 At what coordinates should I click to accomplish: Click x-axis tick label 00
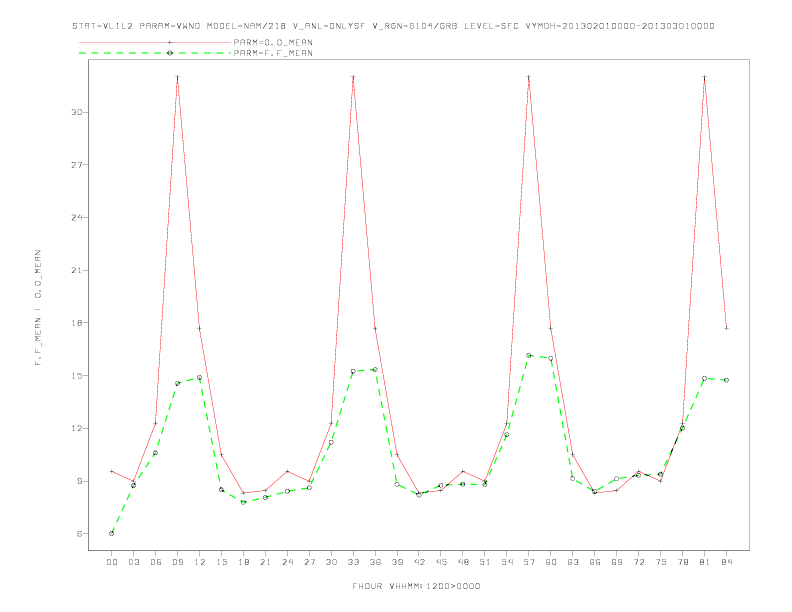pyautogui.click(x=112, y=562)
